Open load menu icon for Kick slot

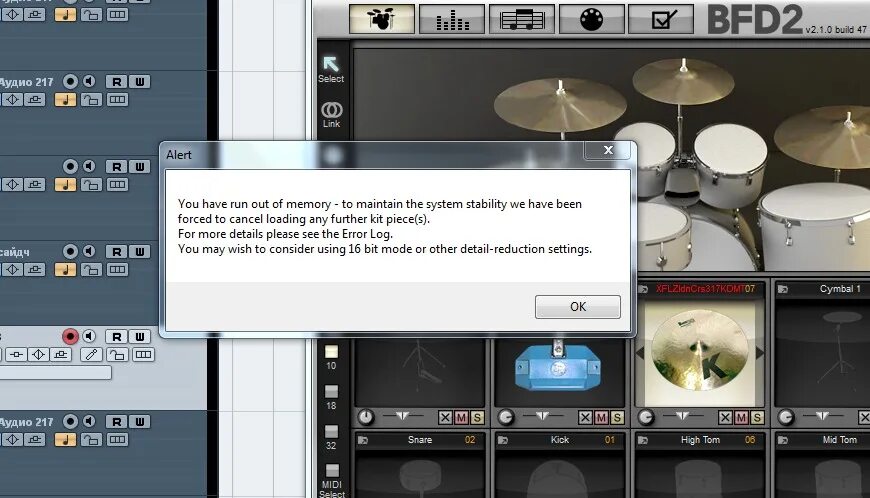point(503,440)
